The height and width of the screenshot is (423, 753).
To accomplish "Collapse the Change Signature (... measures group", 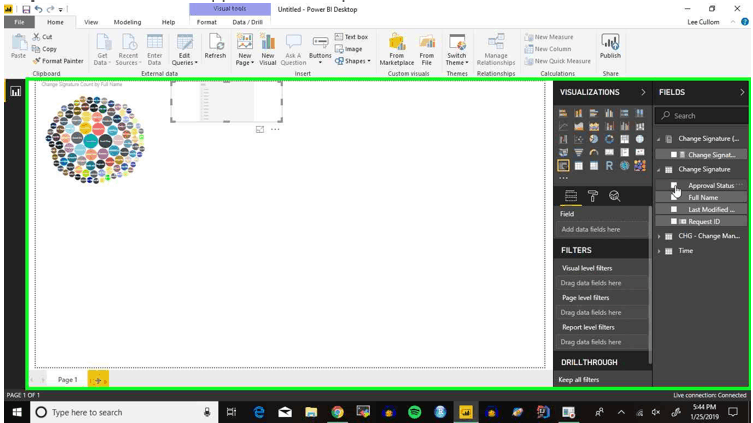I will [x=659, y=139].
